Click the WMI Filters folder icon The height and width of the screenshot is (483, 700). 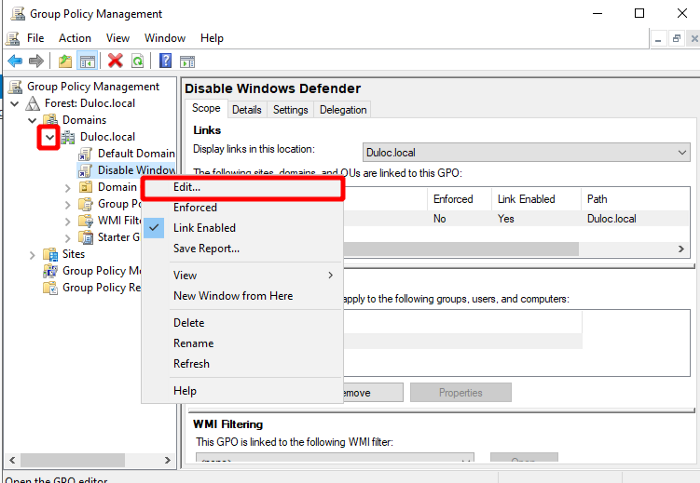(x=85, y=221)
